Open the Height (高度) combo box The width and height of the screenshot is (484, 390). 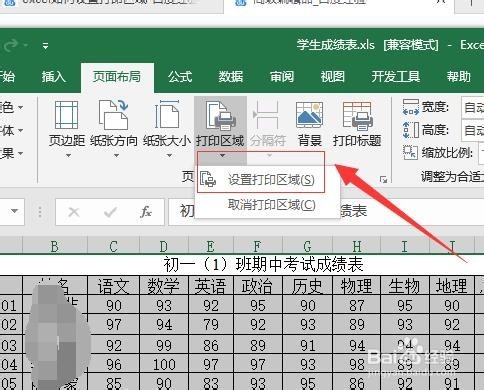pos(473,130)
